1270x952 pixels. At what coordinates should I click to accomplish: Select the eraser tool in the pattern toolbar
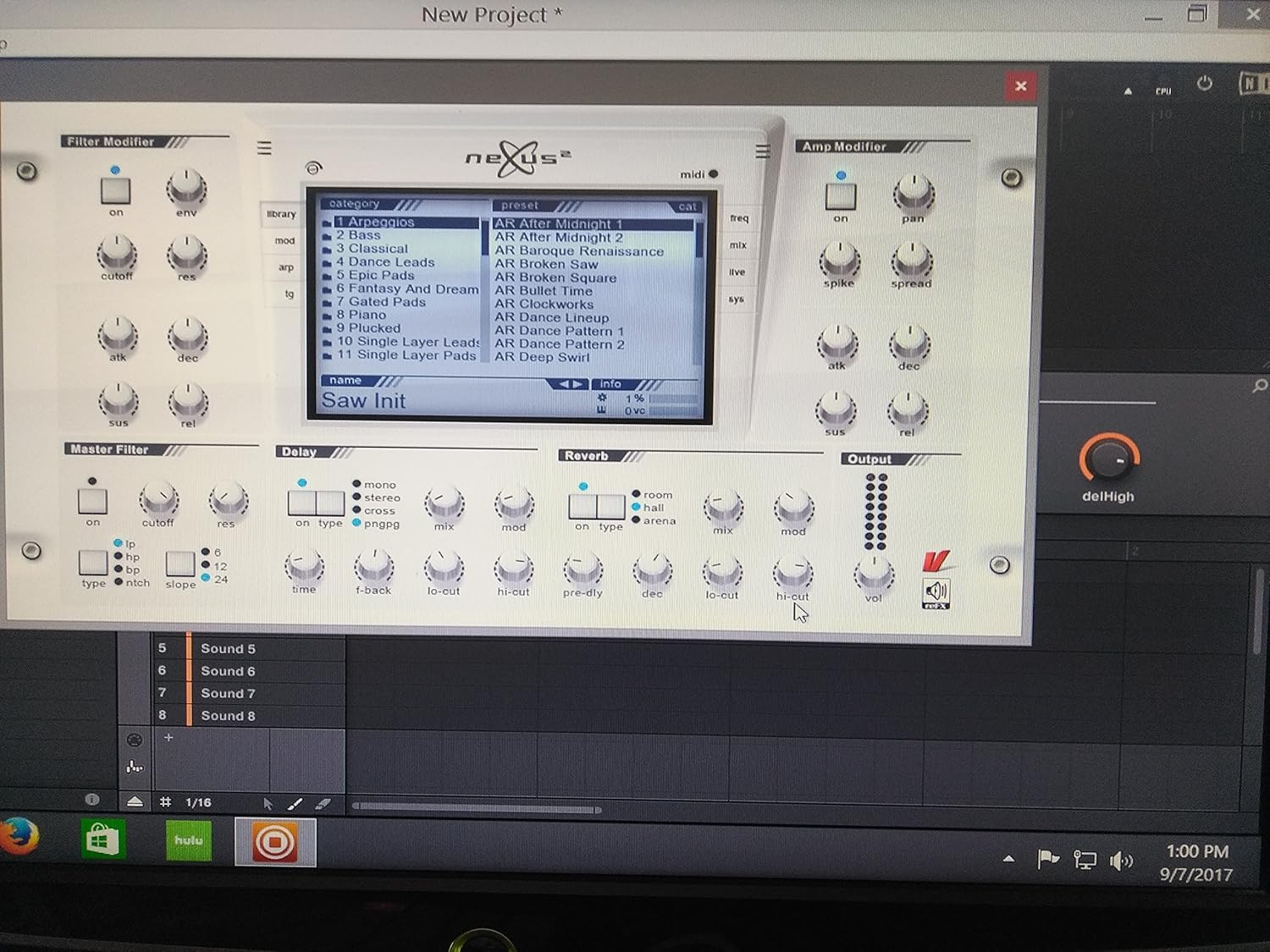pyautogui.click(x=323, y=803)
